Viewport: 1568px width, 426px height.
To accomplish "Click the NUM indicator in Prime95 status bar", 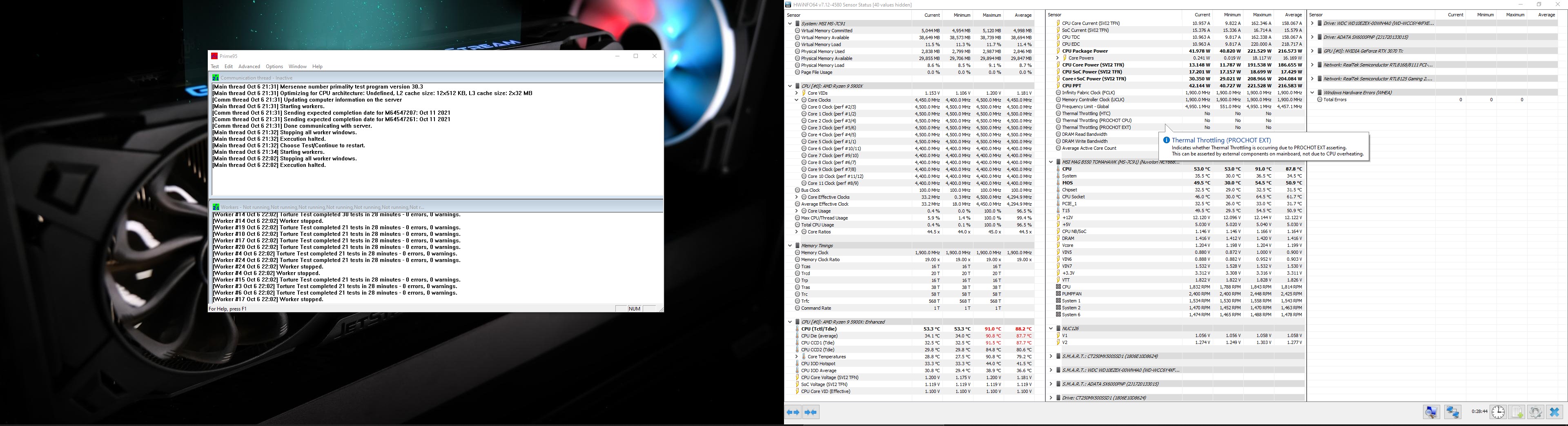I will pyautogui.click(x=634, y=308).
